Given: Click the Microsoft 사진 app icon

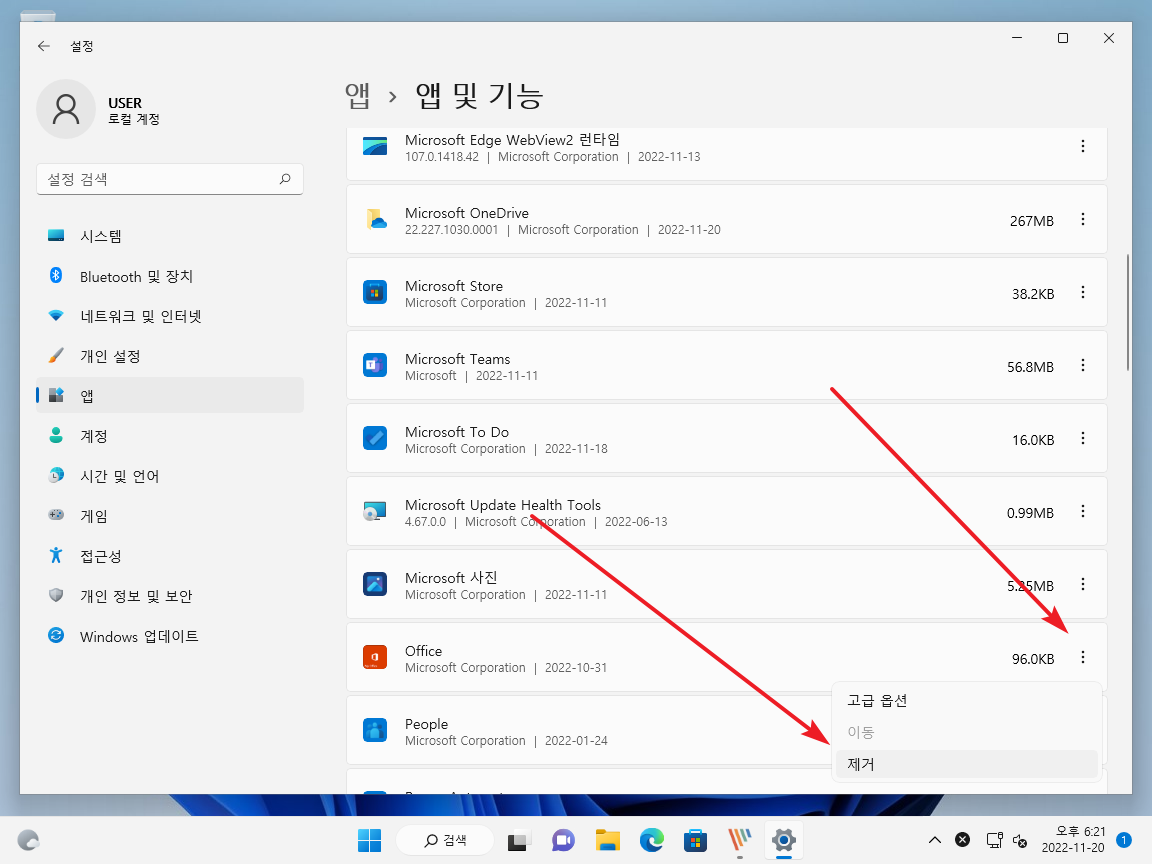Looking at the screenshot, I should pos(375,584).
